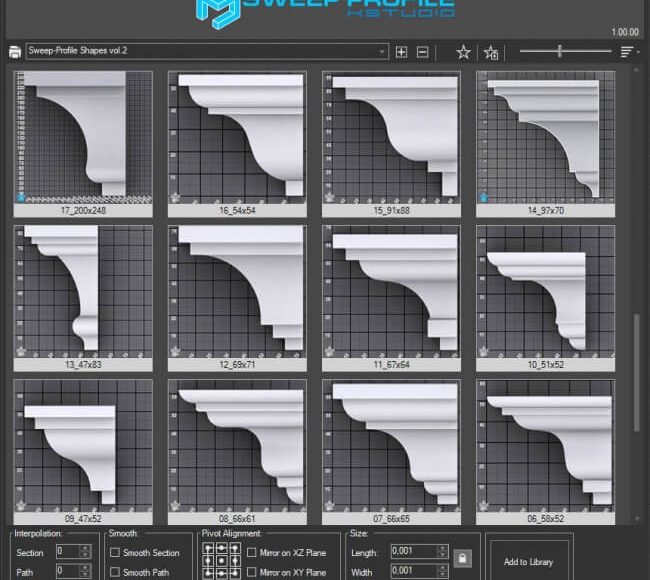Enable the Smooth Path checkbox
The height and width of the screenshot is (580, 650).
(x=115, y=572)
